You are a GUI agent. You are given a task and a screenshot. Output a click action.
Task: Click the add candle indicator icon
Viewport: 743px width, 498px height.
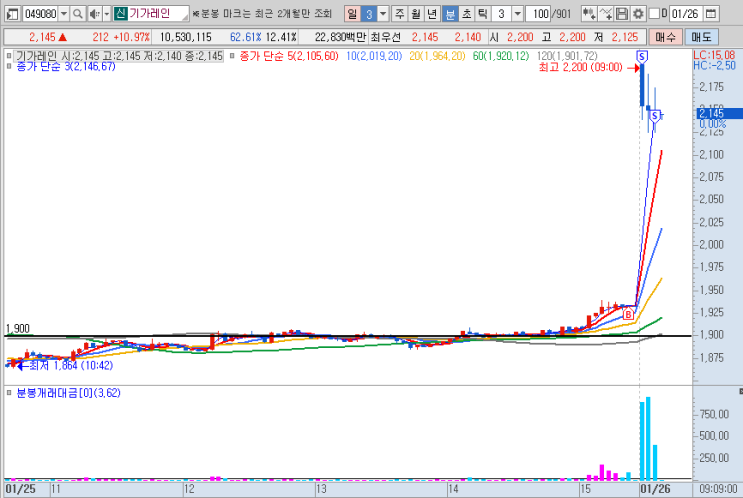(x=589, y=14)
